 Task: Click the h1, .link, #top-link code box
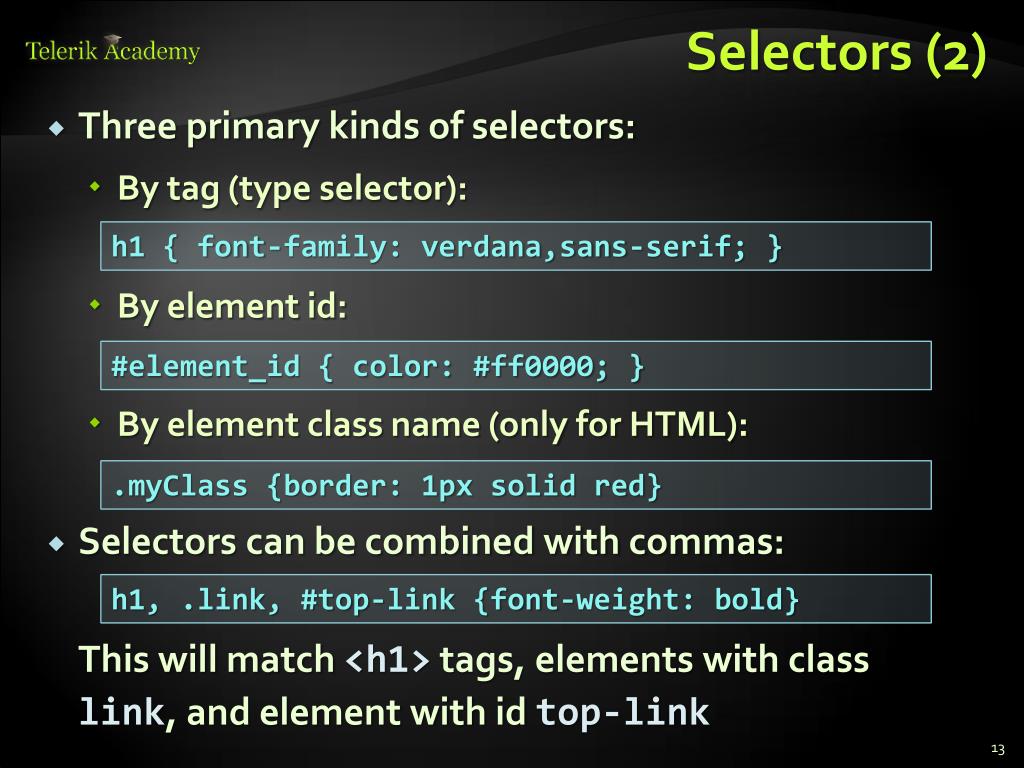[516, 599]
